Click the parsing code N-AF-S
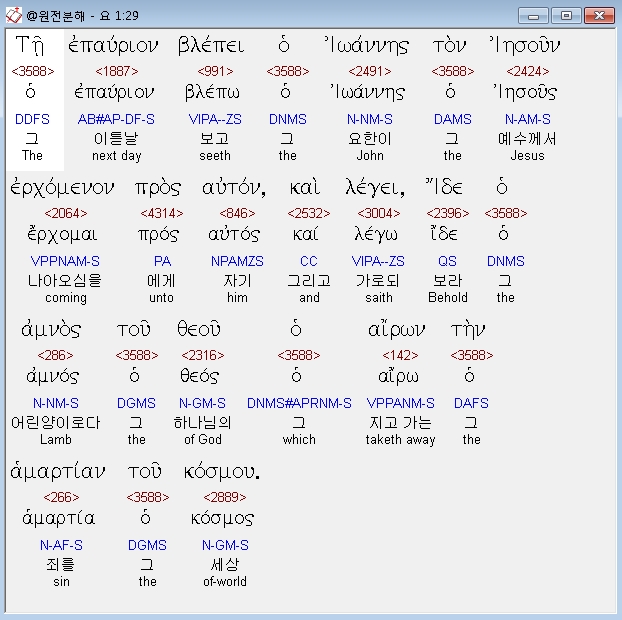 (61, 545)
